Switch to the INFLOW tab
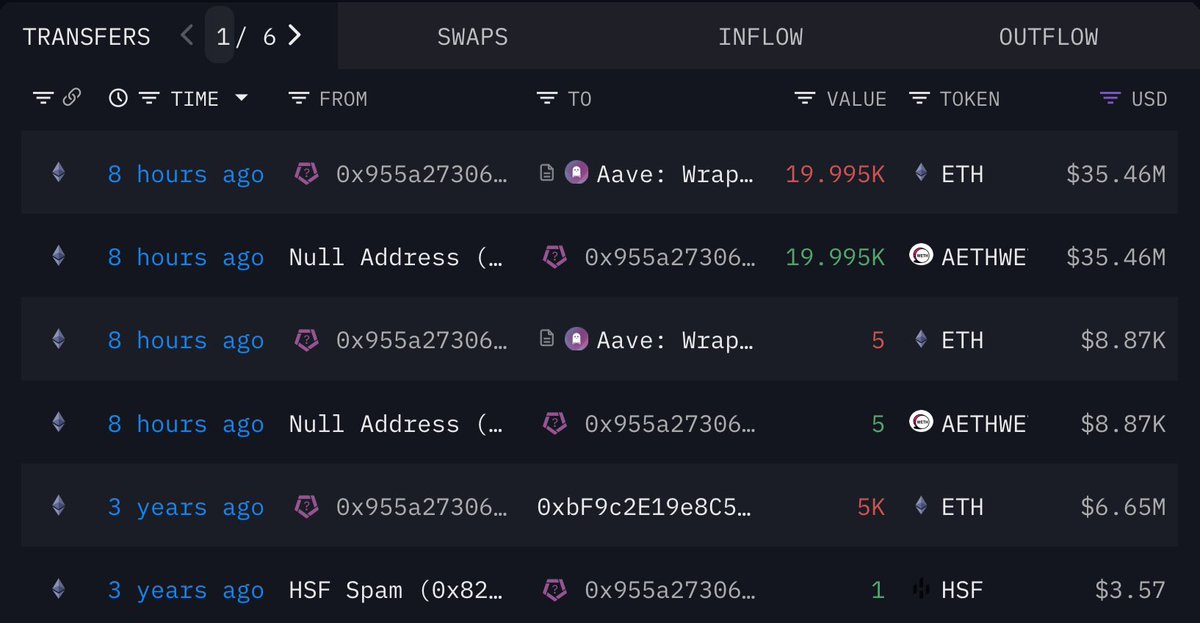 click(x=760, y=37)
